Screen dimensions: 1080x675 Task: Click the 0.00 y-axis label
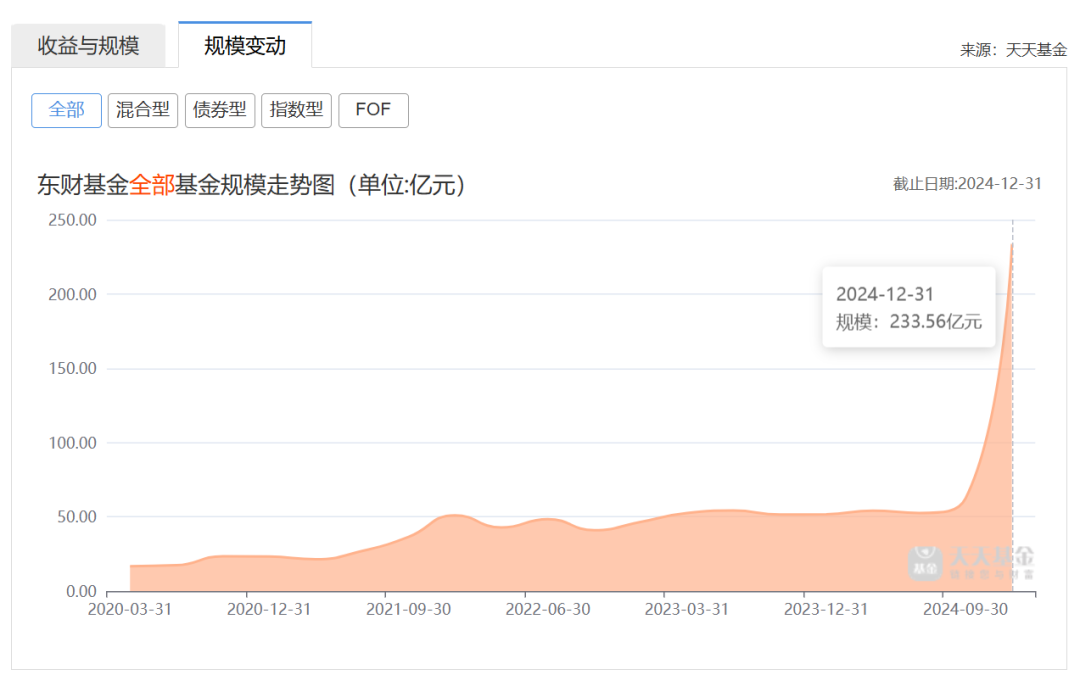tap(81, 592)
